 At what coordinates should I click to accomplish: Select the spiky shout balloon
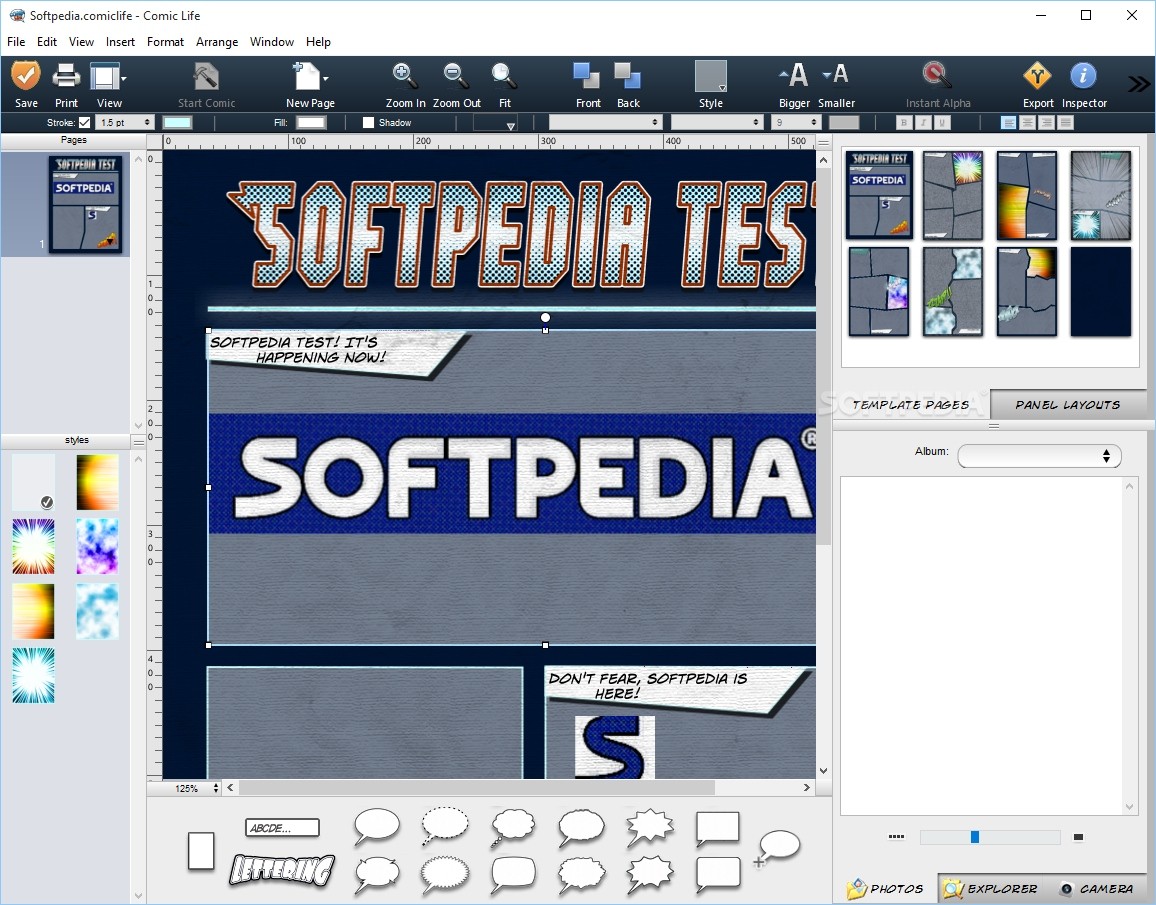point(650,826)
